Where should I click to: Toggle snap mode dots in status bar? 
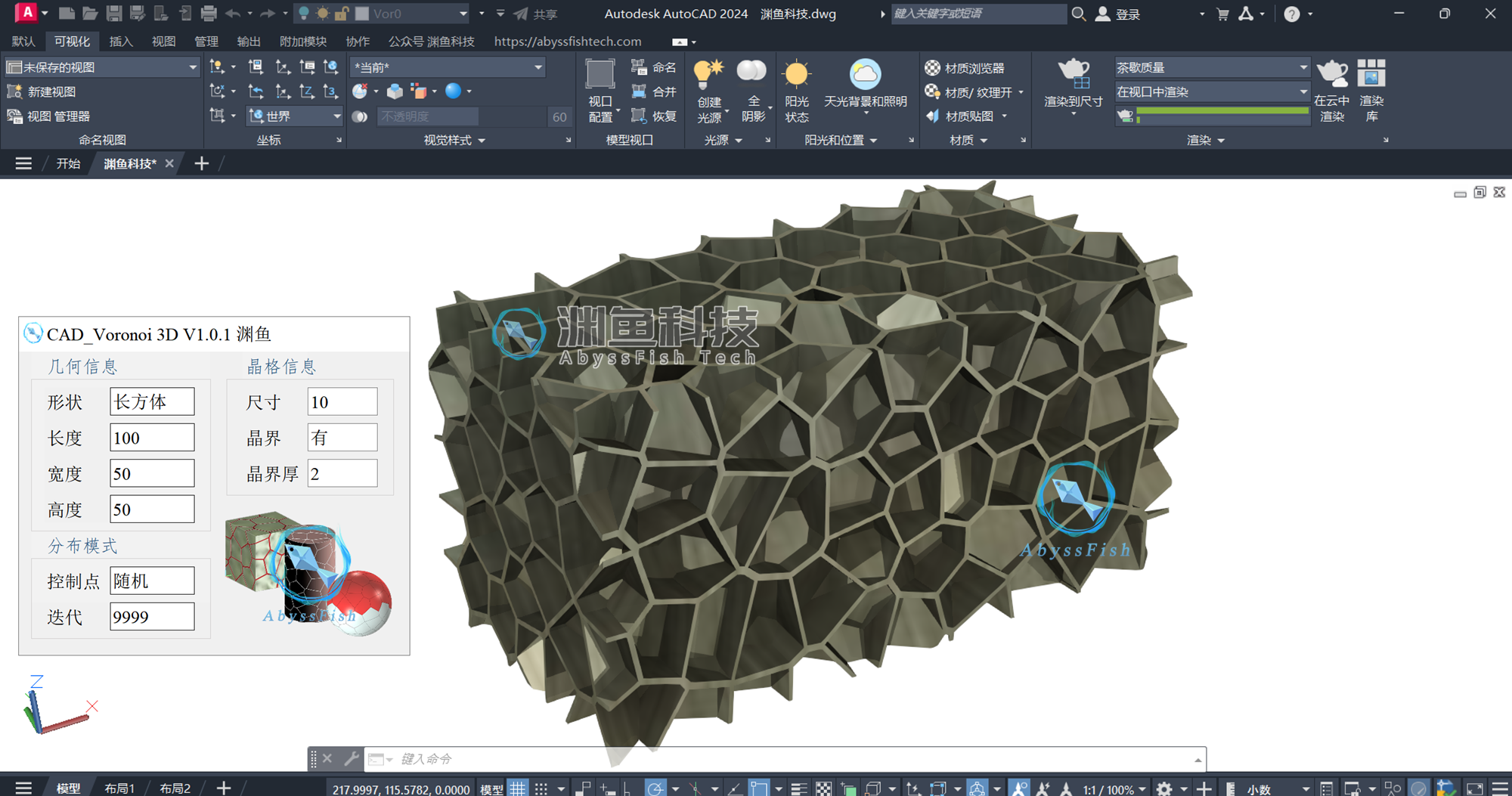[x=541, y=788]
